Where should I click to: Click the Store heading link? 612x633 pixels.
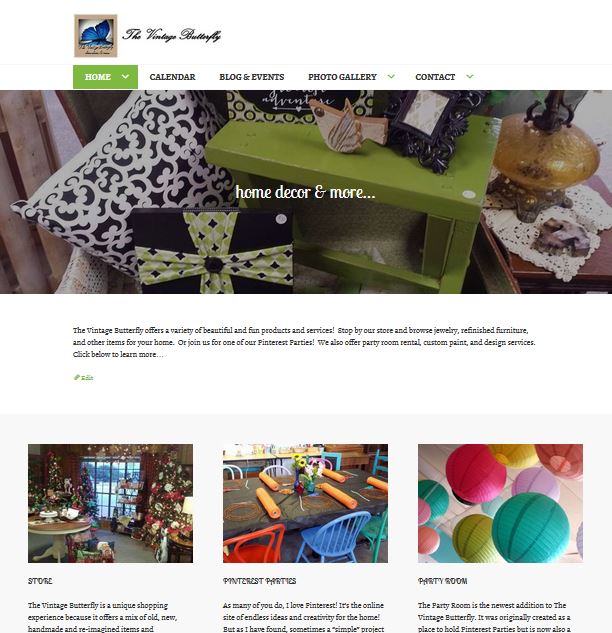(40, 581)
